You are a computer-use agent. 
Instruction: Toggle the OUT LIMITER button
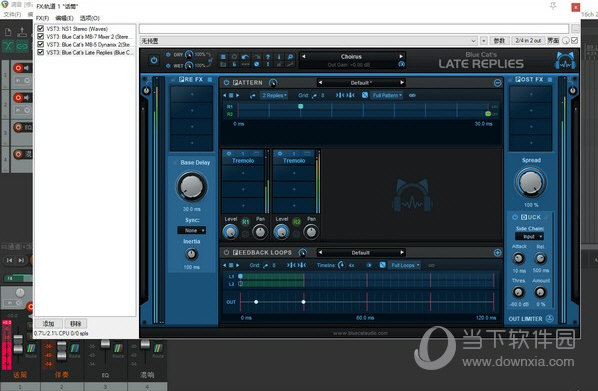tap(549, 319)
